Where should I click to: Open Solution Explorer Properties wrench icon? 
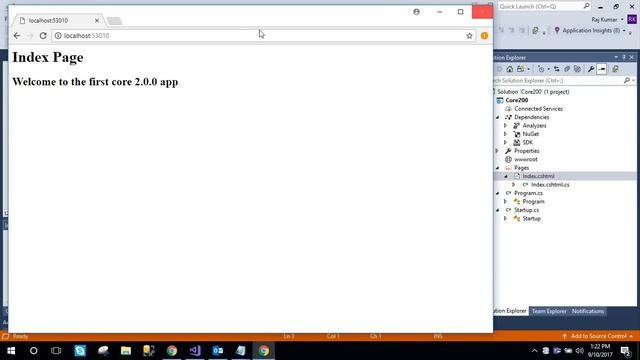point(591,69)
